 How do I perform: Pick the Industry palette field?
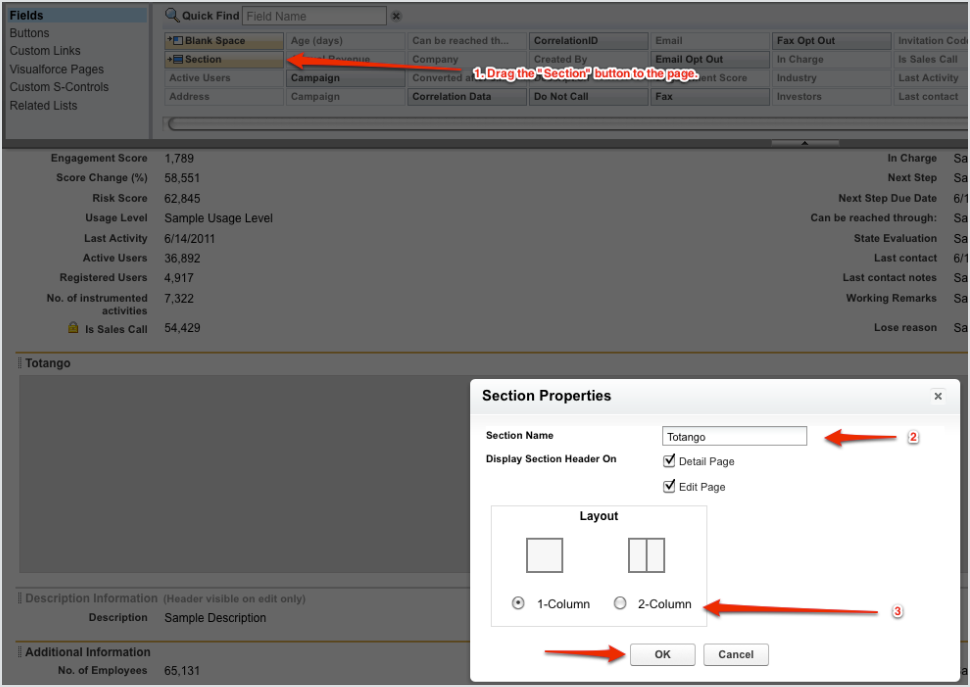click(831, 78)
